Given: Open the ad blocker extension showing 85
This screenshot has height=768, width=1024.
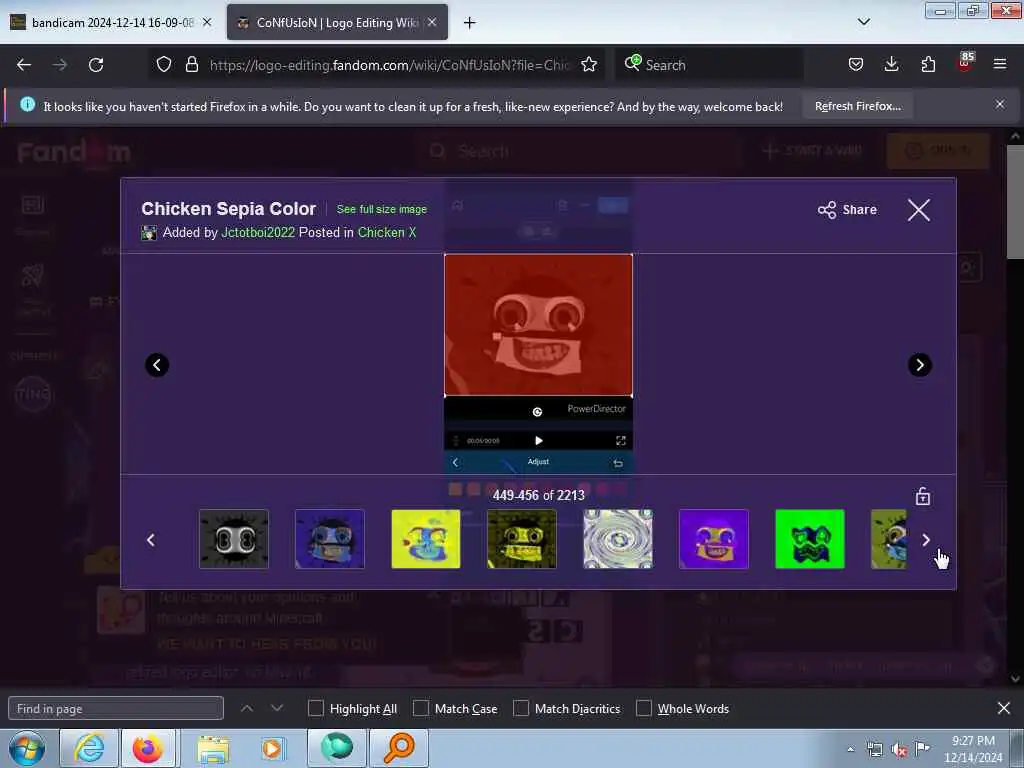Looking at the screenshot, I should point(965,63).
